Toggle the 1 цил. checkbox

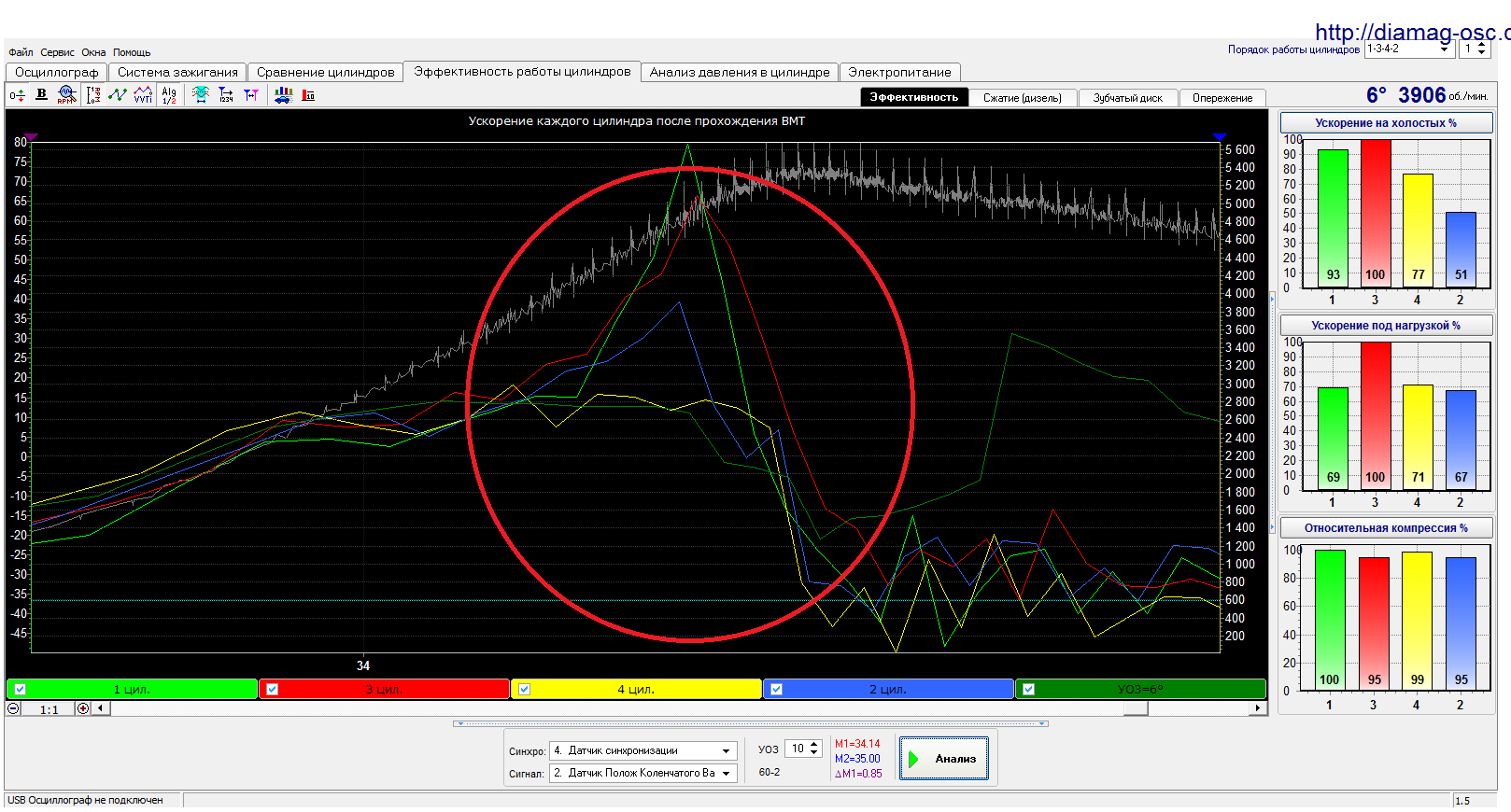click(20, 689)
